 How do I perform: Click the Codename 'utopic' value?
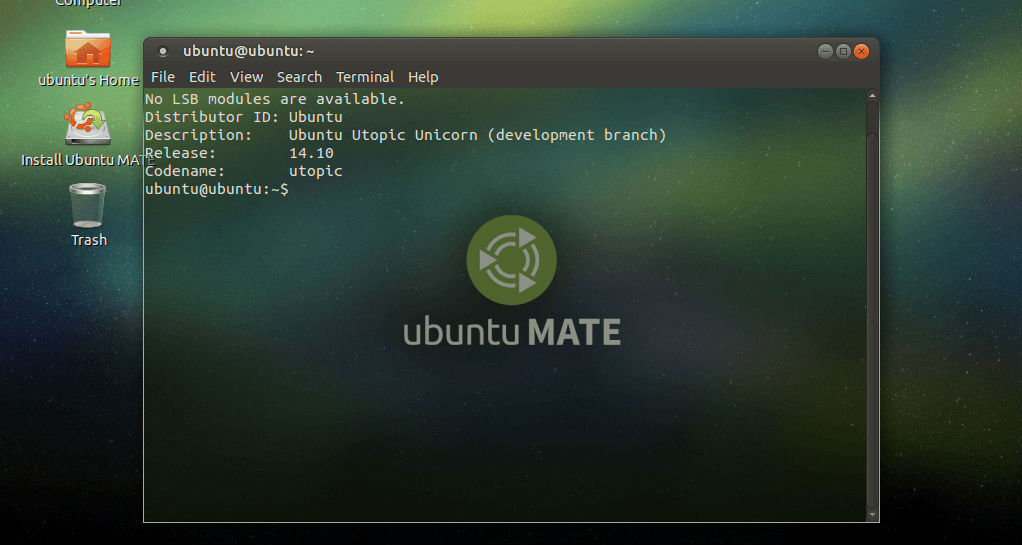(316, 172)
